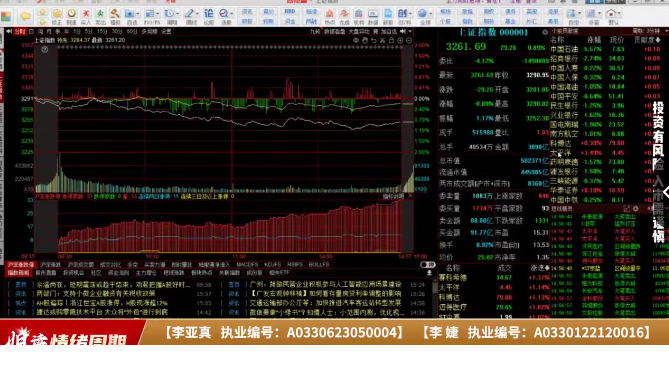Switch to the 60分 period tab

[132, 32]
